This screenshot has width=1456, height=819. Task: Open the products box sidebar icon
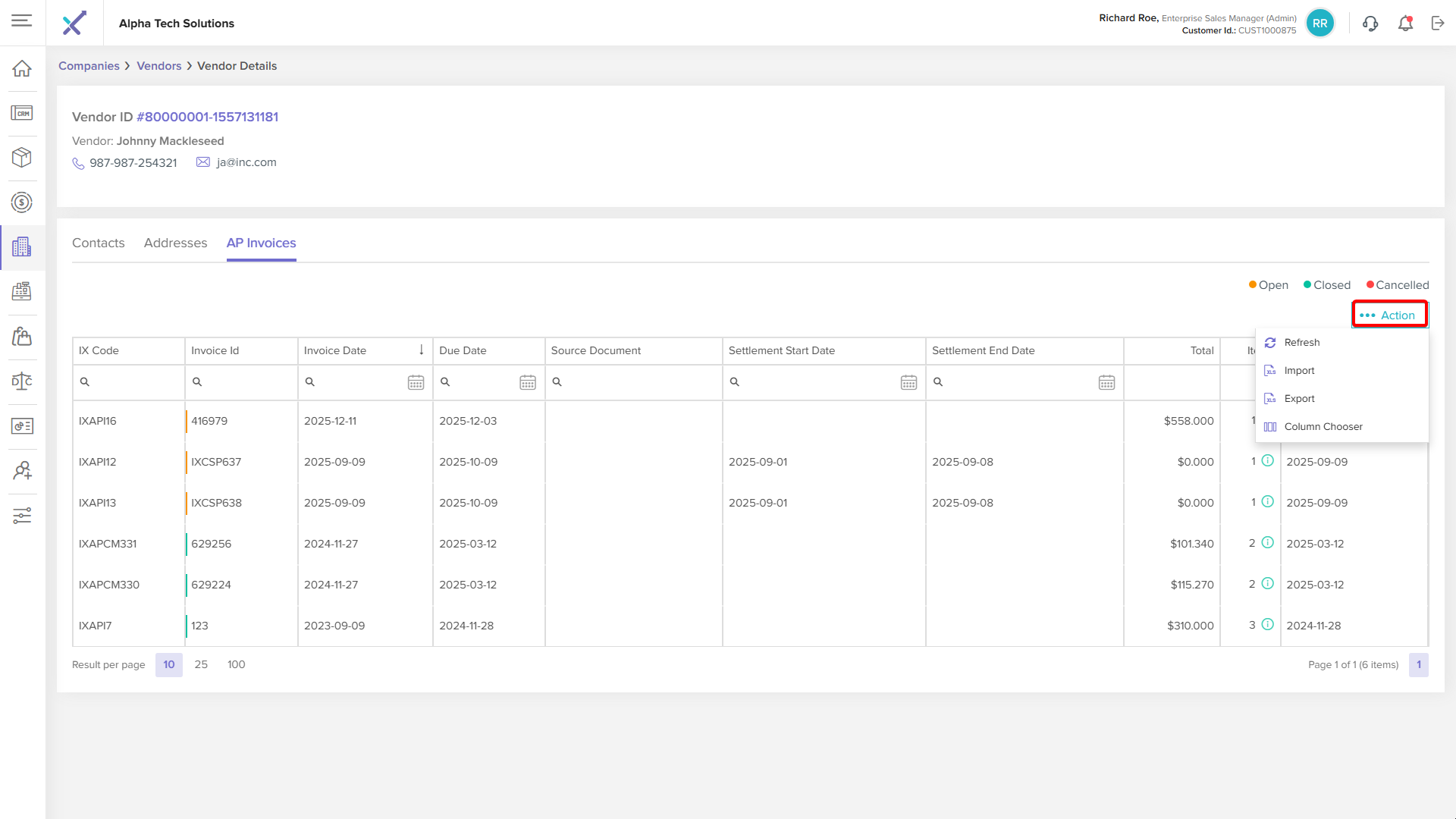(x=22, y=157)
